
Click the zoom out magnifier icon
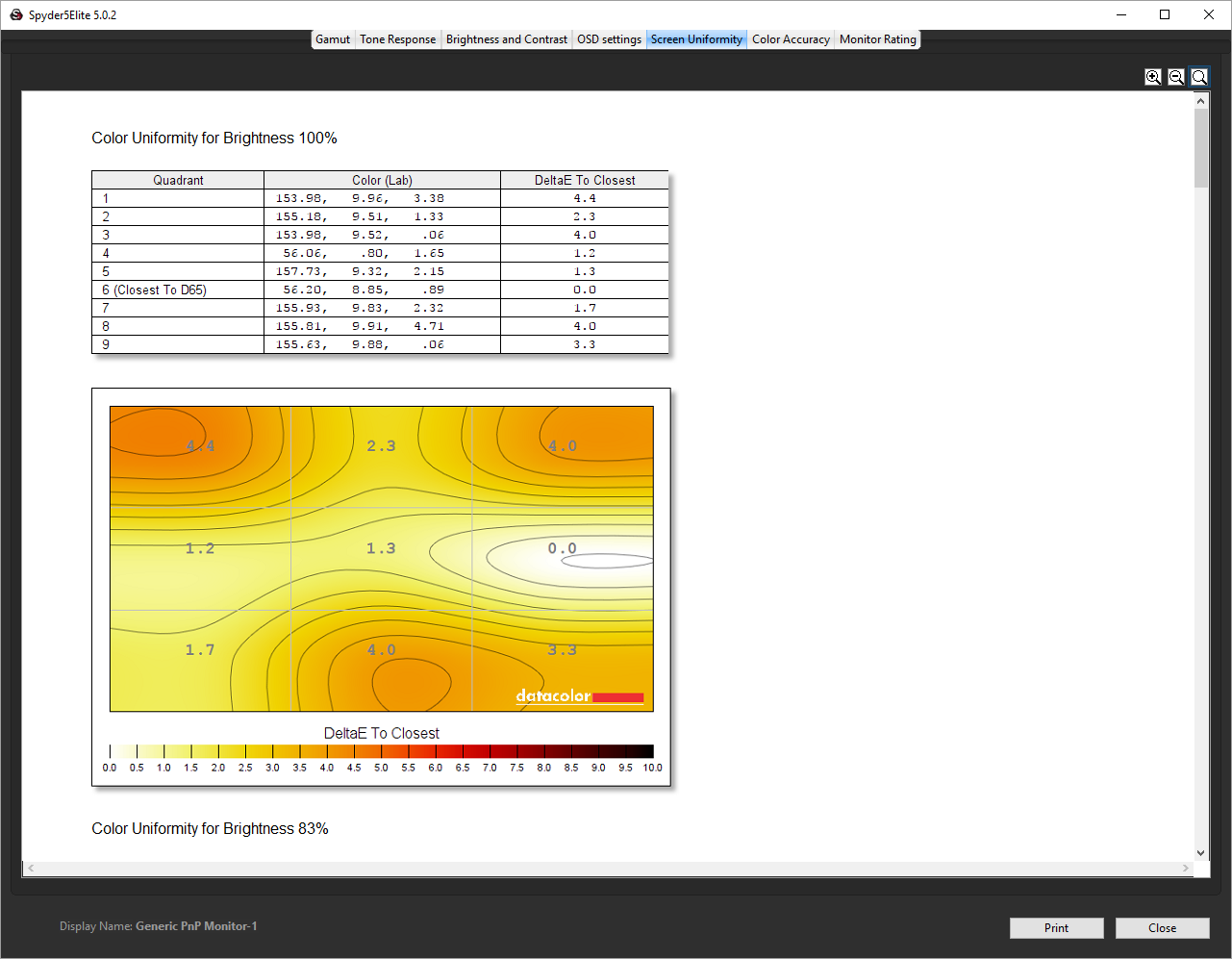coord(1176,77)
